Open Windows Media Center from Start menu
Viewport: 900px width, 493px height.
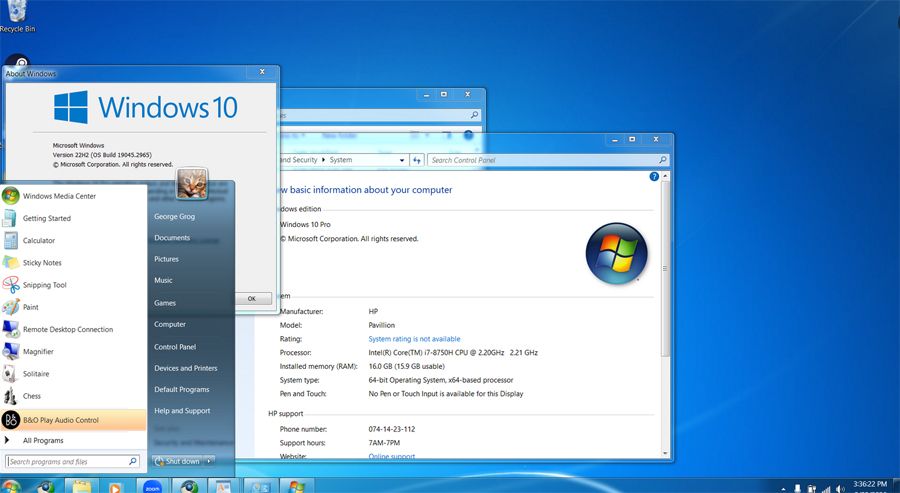pyautogui.click(x=73, y=196)
